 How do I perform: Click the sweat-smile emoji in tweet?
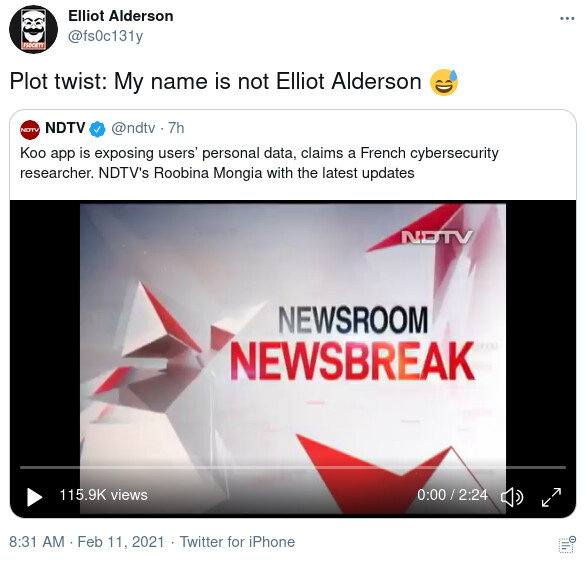(x=444, y=82)
